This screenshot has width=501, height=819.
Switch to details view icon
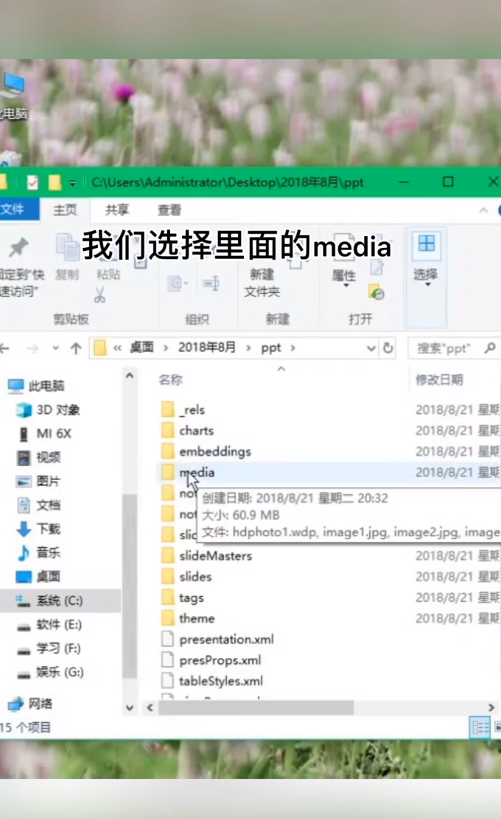[480, 727]
